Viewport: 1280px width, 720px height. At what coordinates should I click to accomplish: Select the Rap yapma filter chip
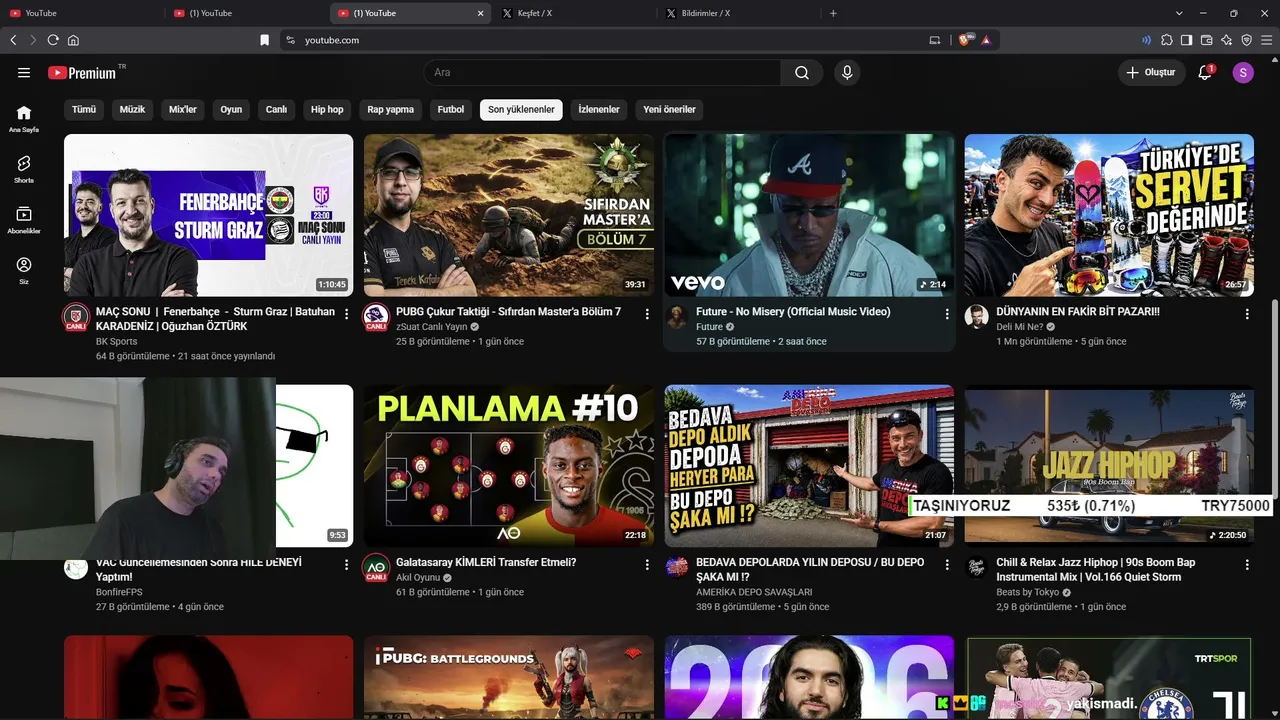coord(390,110)
